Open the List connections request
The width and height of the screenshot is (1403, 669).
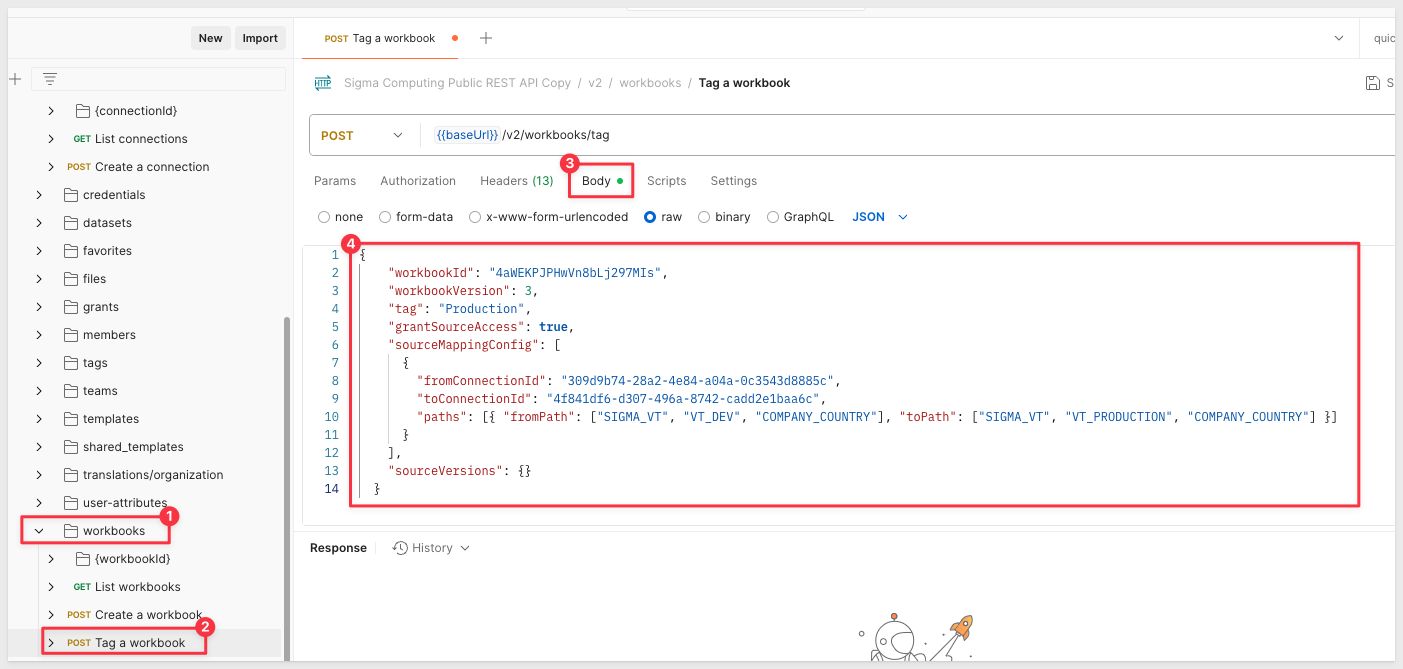141,139
